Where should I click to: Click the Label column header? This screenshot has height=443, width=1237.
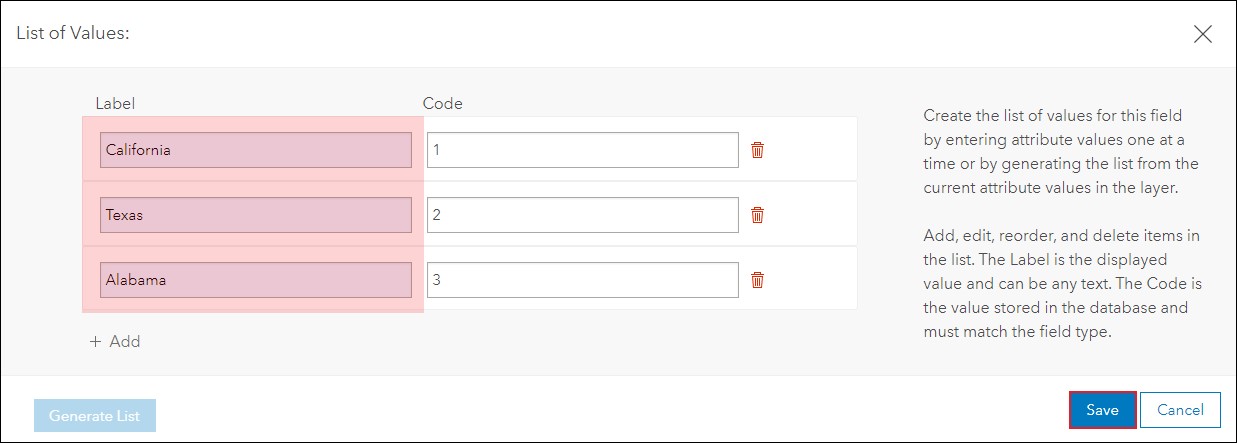pyautogui.click(x=115, y=103)
